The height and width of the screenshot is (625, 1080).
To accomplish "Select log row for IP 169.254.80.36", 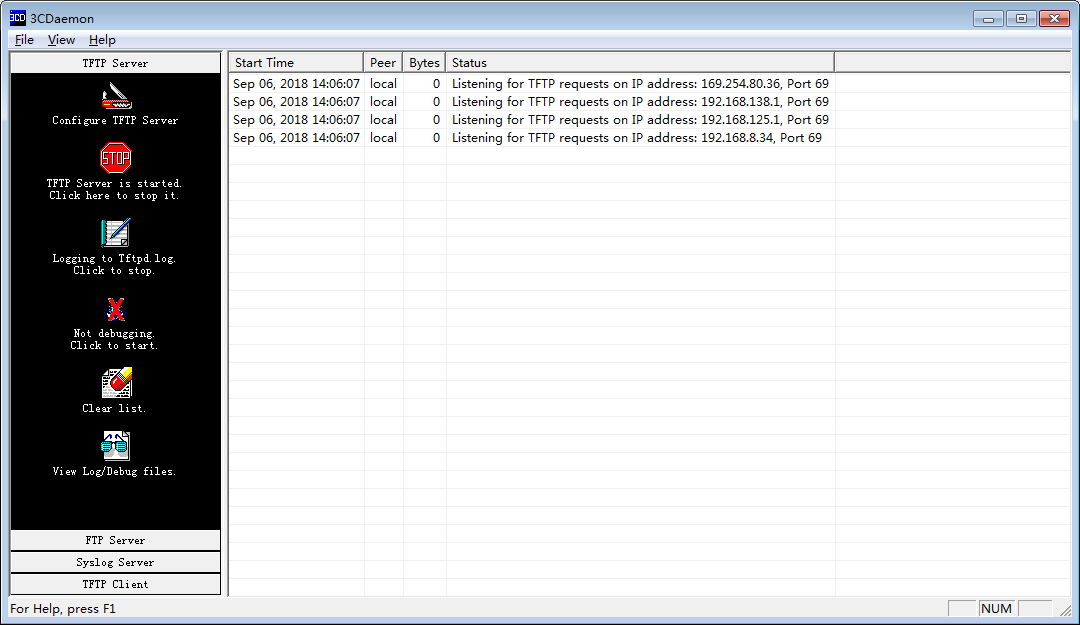I will [x=531, y=84].
